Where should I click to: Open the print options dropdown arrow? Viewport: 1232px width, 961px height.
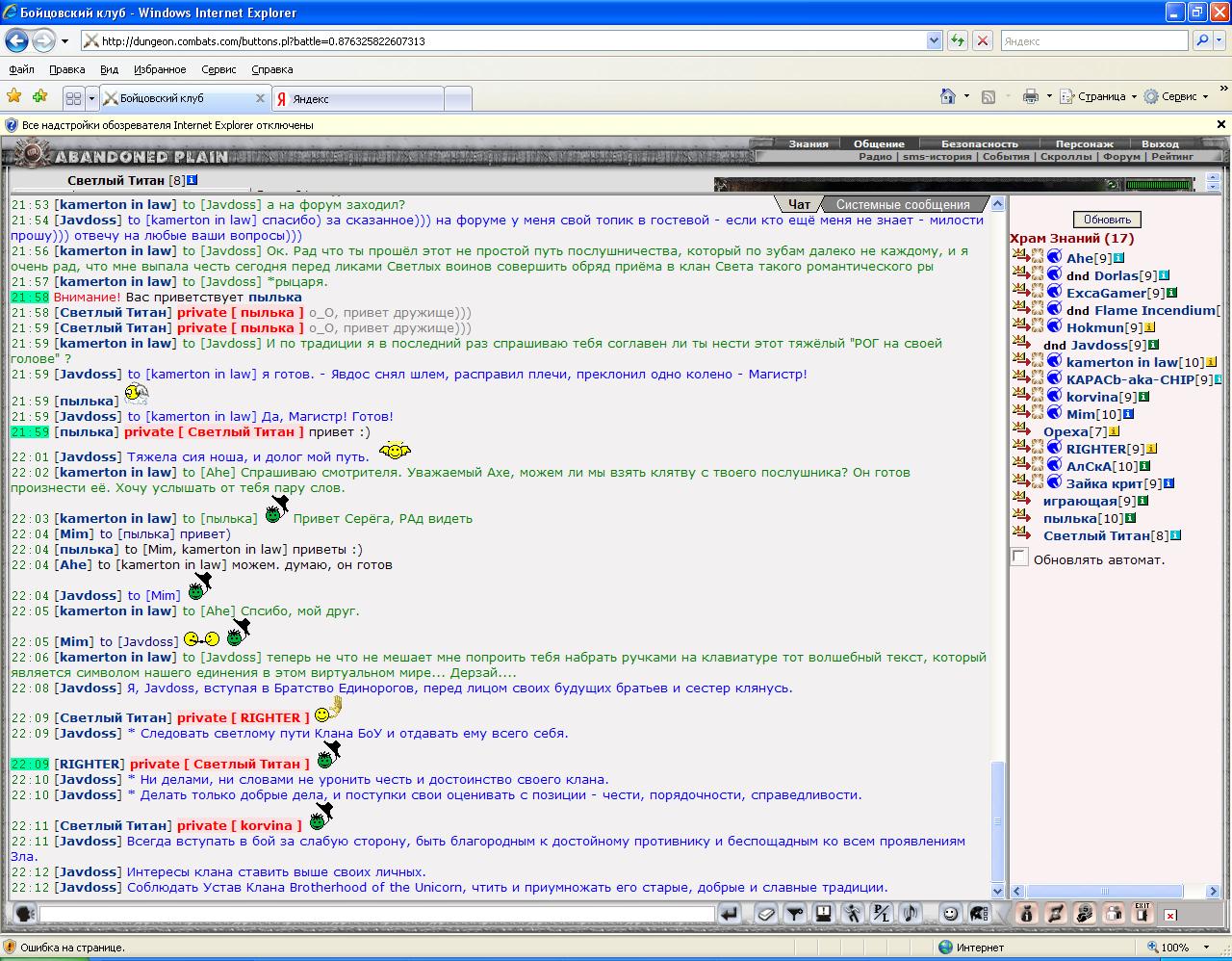point(1048,97)
